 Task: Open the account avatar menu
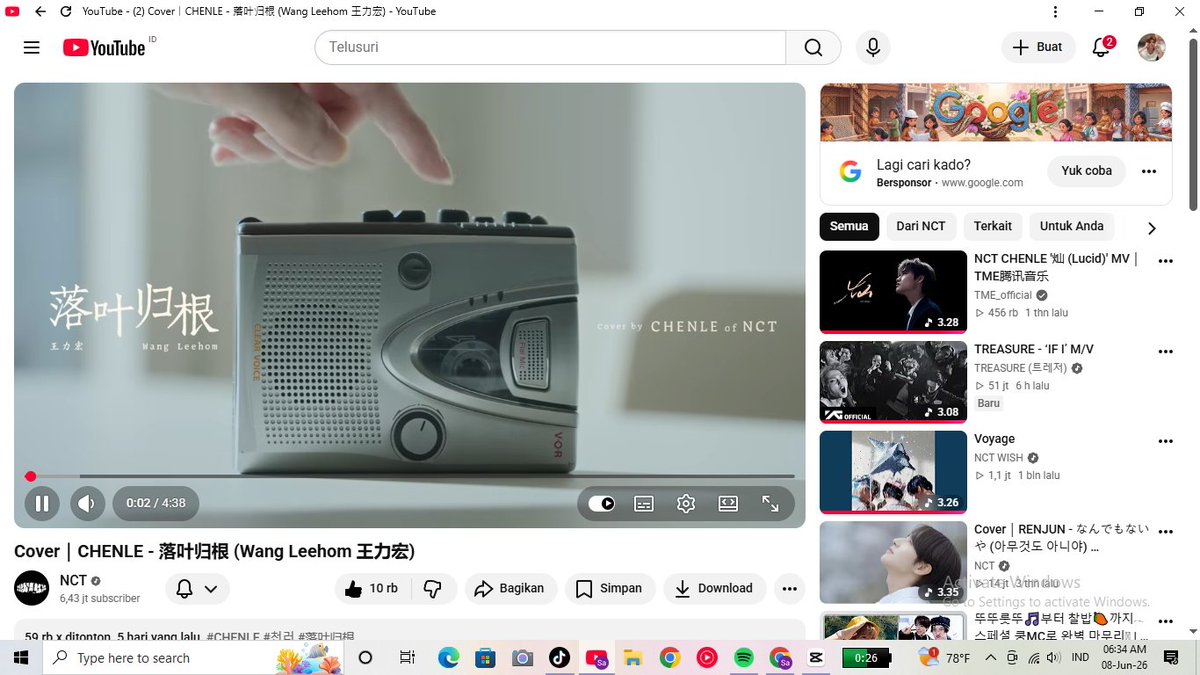tap(1152, 48)
